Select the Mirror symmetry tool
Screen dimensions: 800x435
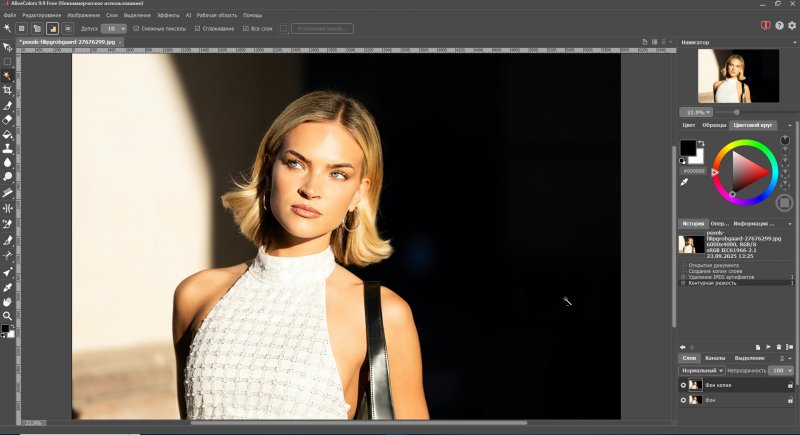click(7, 208)
